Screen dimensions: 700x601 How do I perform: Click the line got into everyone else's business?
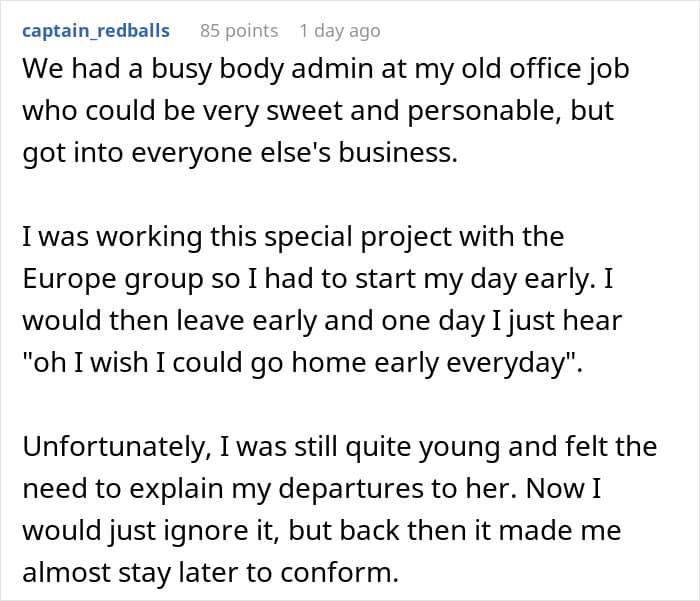(x=240, y=153)
